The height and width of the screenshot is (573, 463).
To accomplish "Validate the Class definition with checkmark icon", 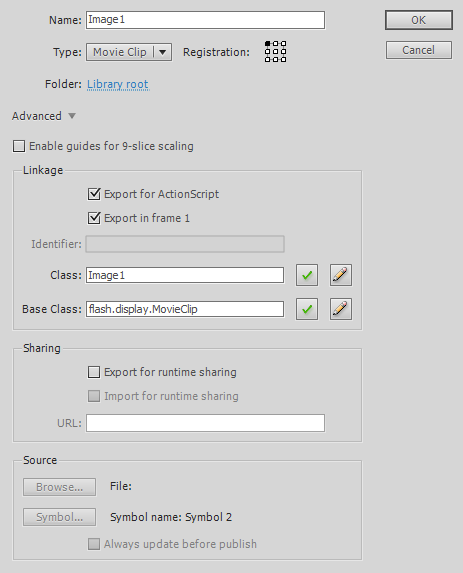I will coord(307,275).
